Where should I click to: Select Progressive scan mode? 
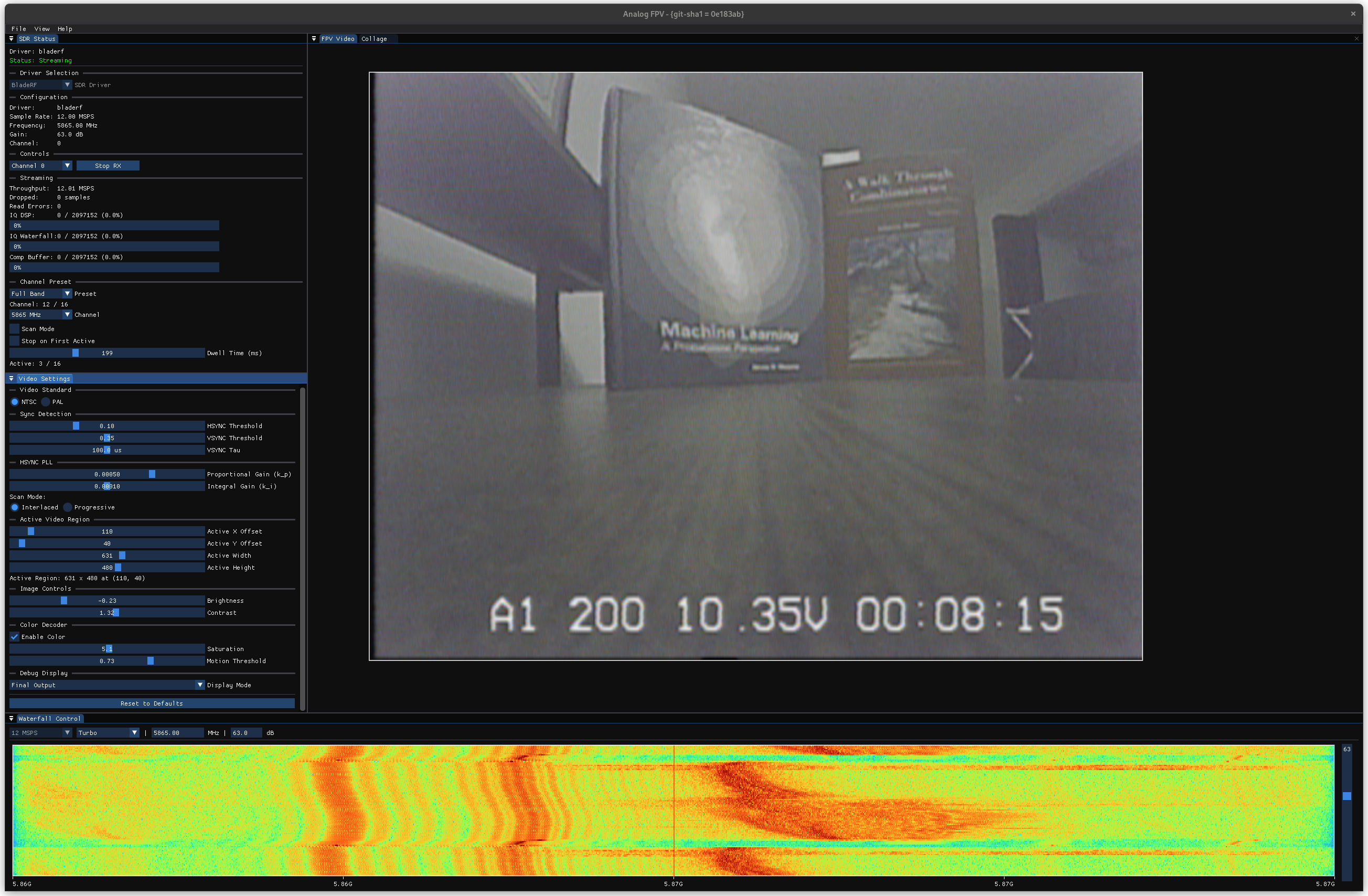point(68,507)
